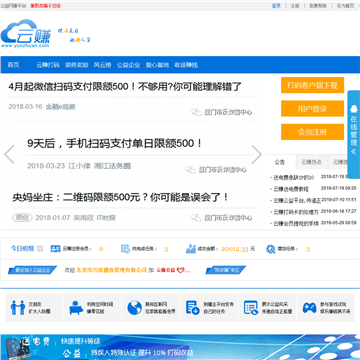Open announcement 云赚送电费教程
Viewport: 360px width, 360px height.
[291, 189]
